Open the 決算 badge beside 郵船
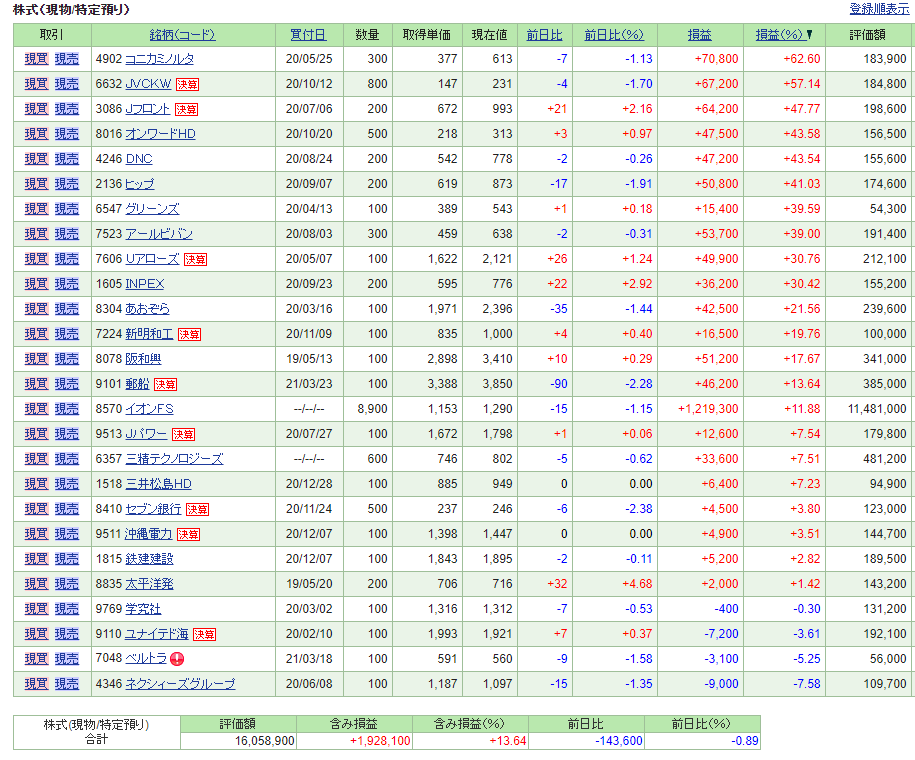Image resolution: width=915 pixels, height=760 pixels. tap(165, 385)
